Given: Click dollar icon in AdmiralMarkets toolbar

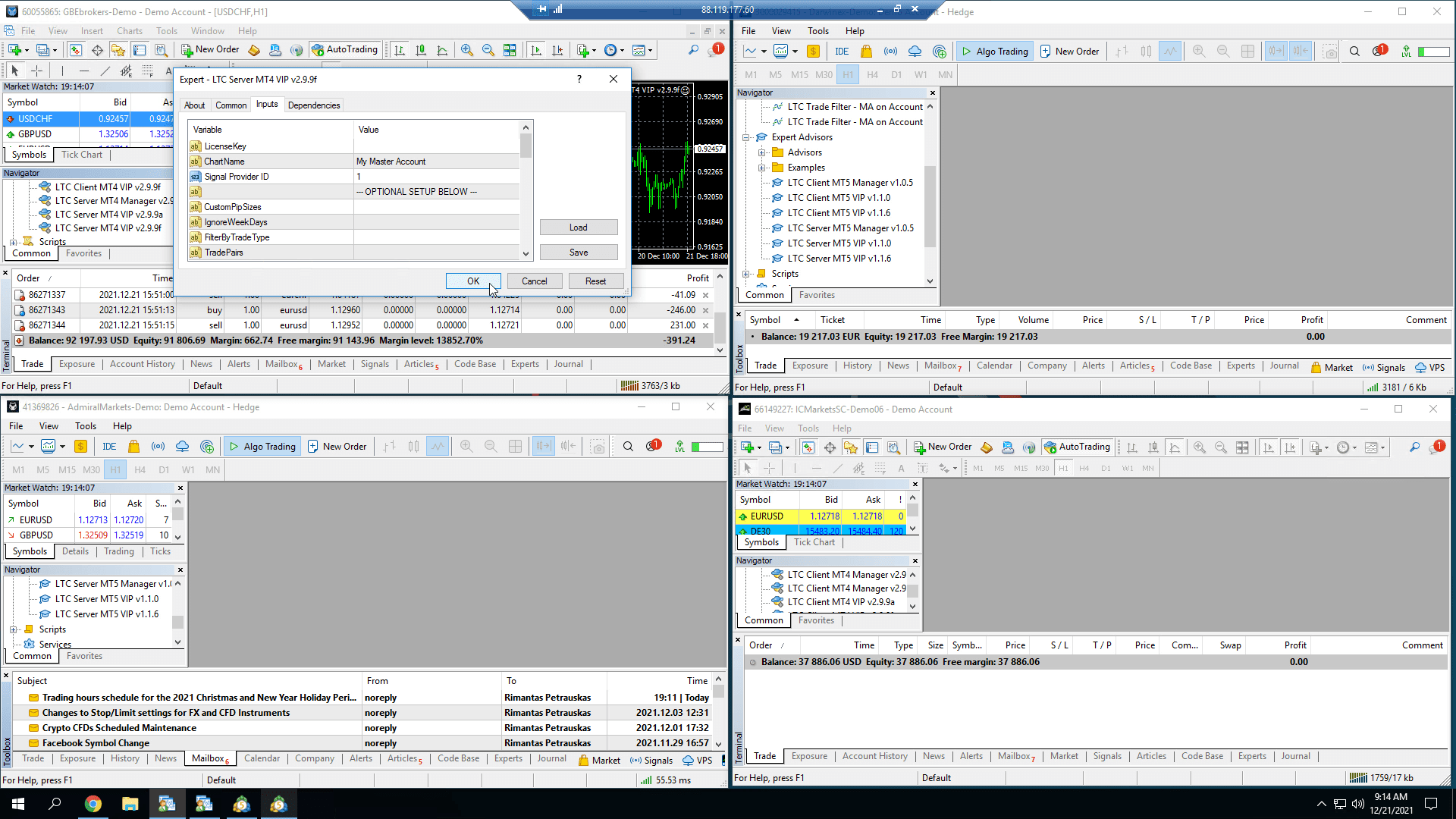Looking at the screenshot, I should (x=80, y=447).
